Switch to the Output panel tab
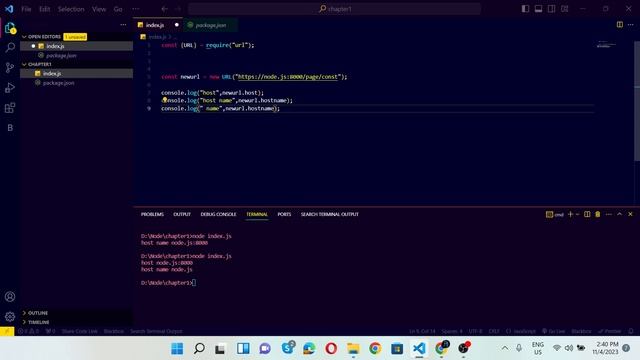This screenshot has width=640, height=360. click(x=182, y=214)
